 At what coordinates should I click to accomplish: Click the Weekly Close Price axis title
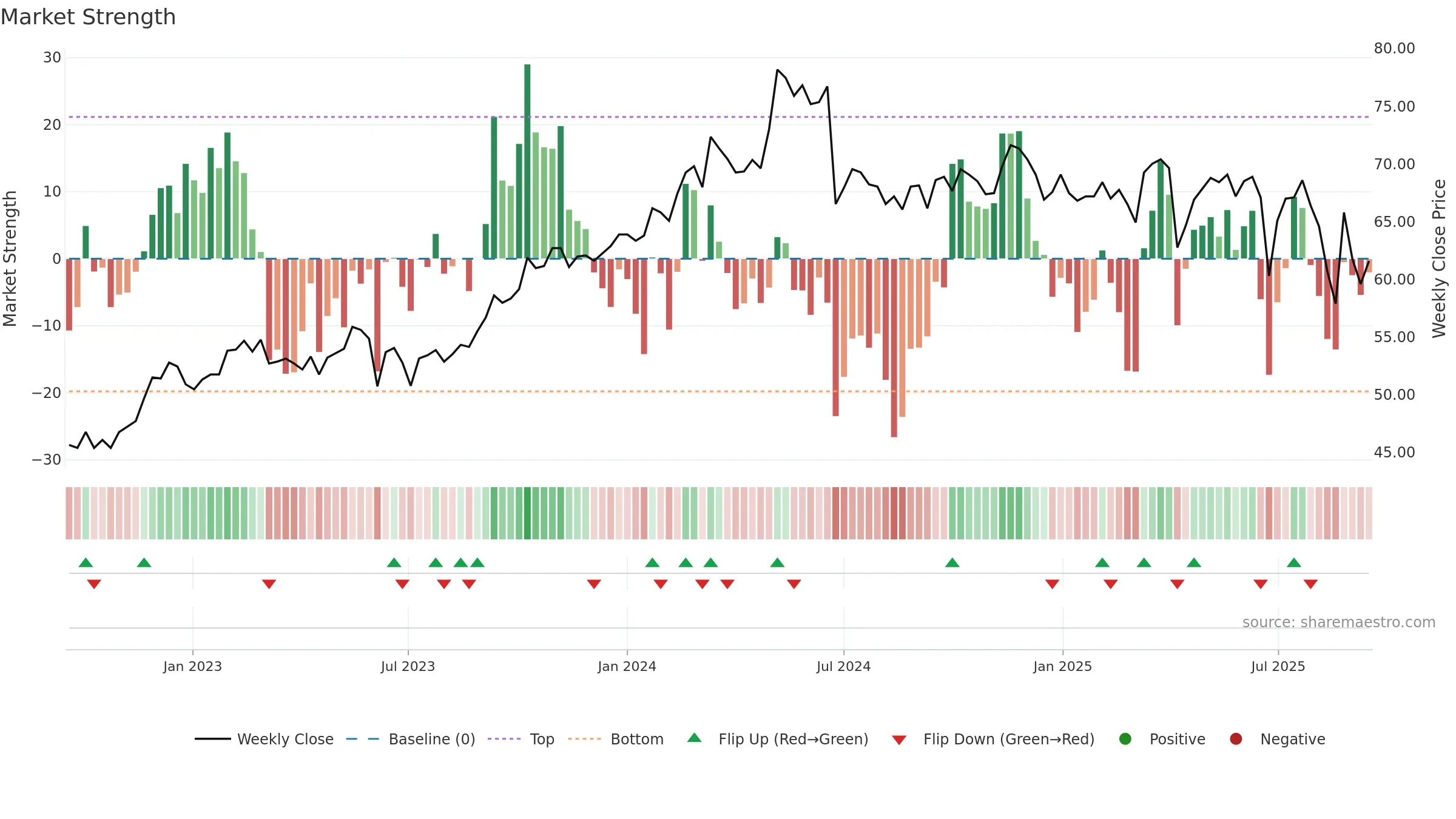coord(1439,258)
